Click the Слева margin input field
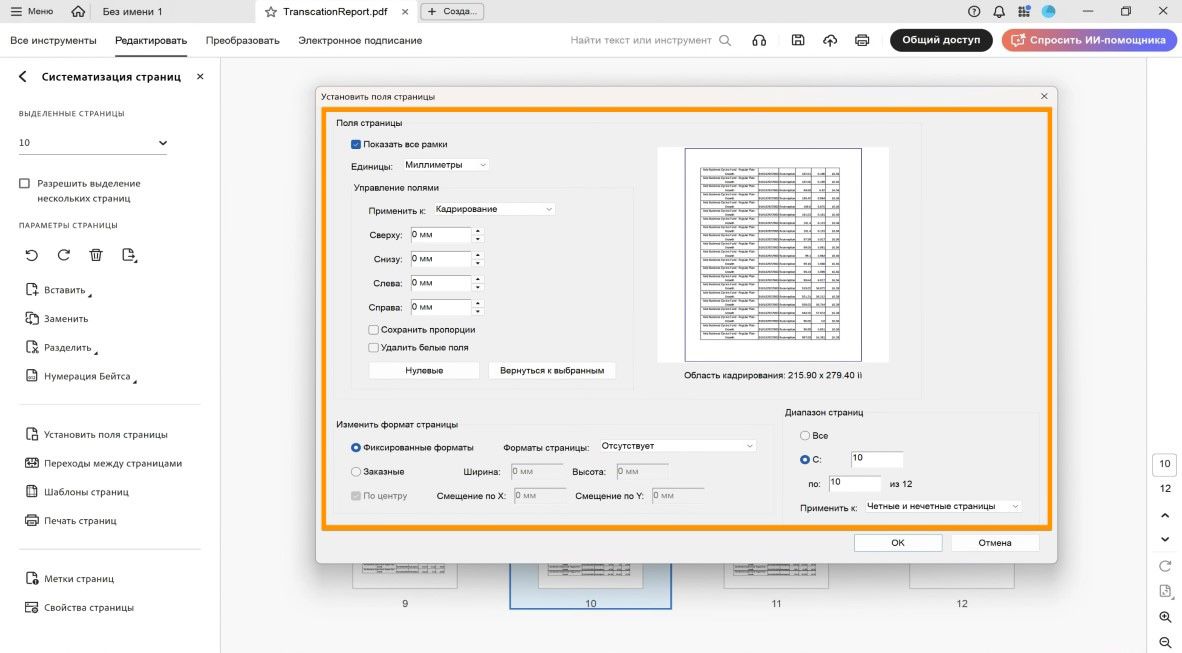1182x653 pixels. pyautogui.click(x=441, y=284)
